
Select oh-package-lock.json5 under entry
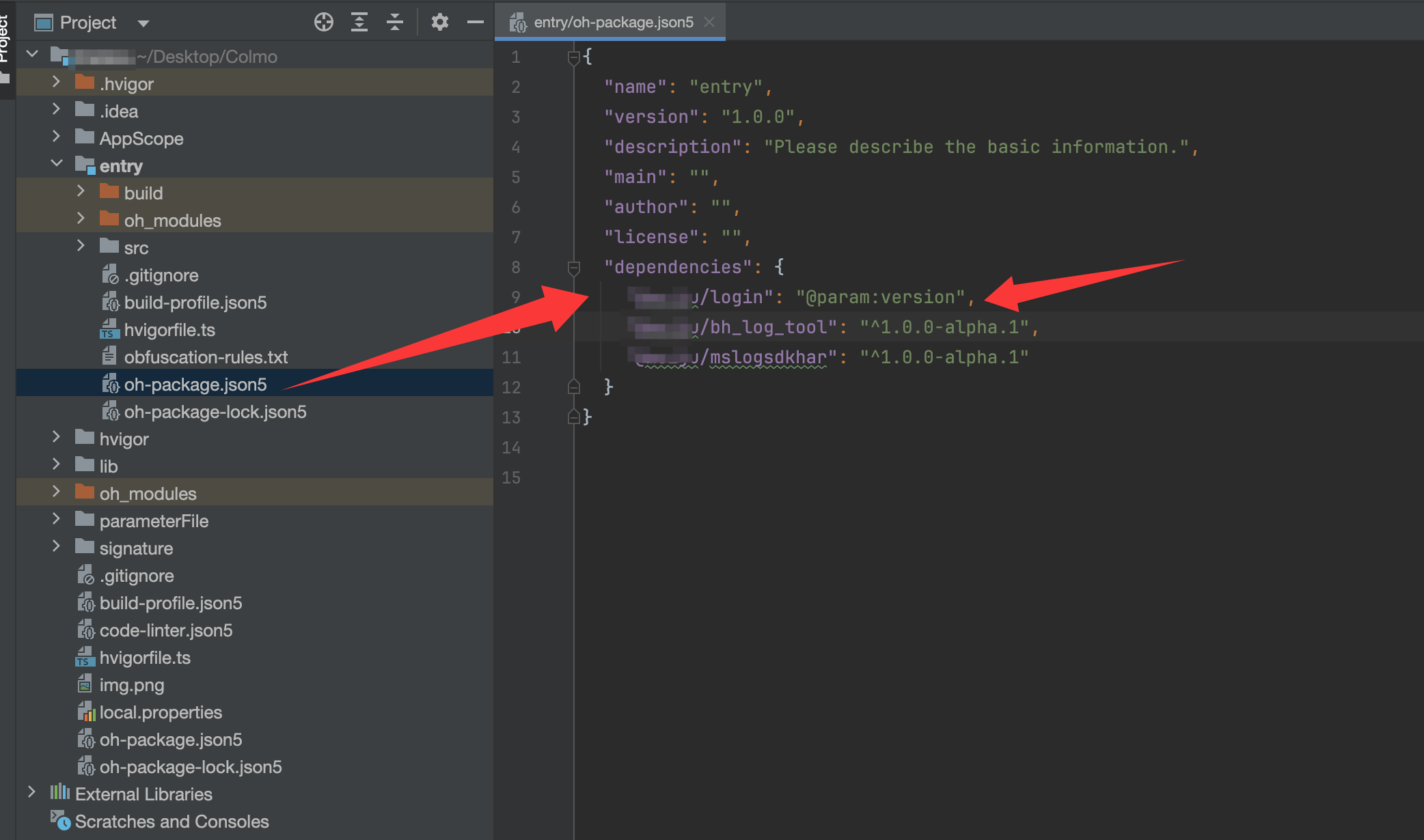(x=215, y=412)
